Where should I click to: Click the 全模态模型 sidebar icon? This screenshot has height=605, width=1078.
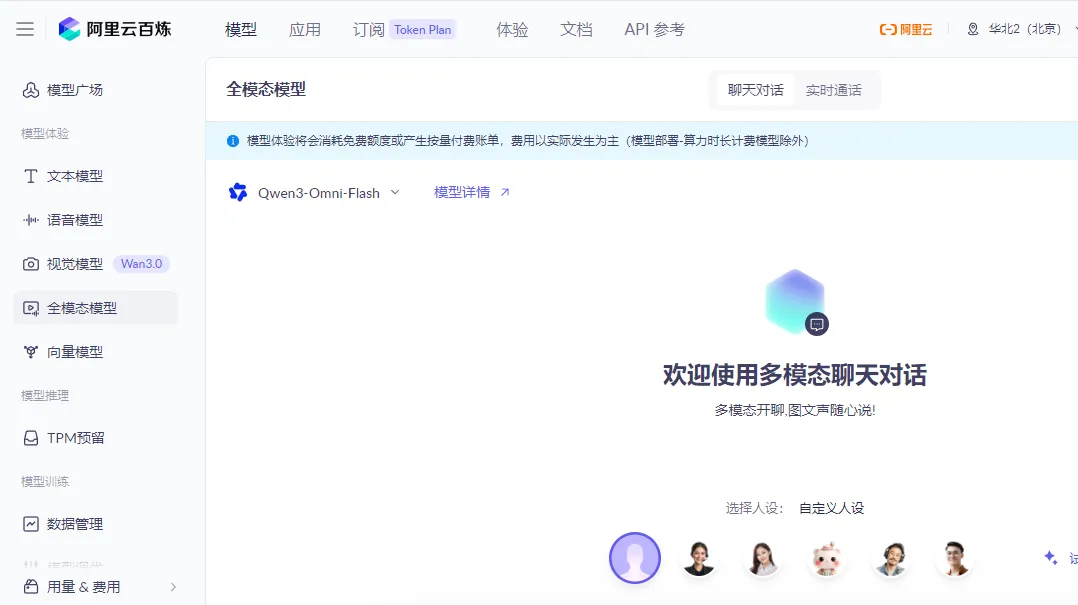click(x=31, y=308)
